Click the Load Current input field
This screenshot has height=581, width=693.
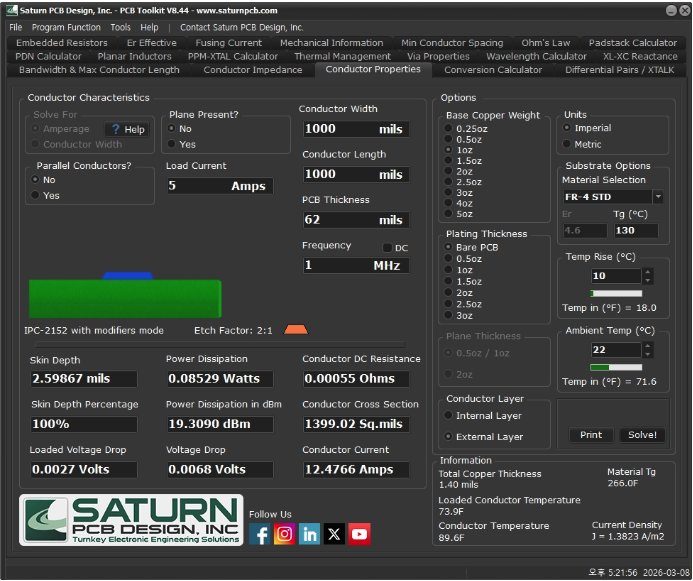coord(220,186)
